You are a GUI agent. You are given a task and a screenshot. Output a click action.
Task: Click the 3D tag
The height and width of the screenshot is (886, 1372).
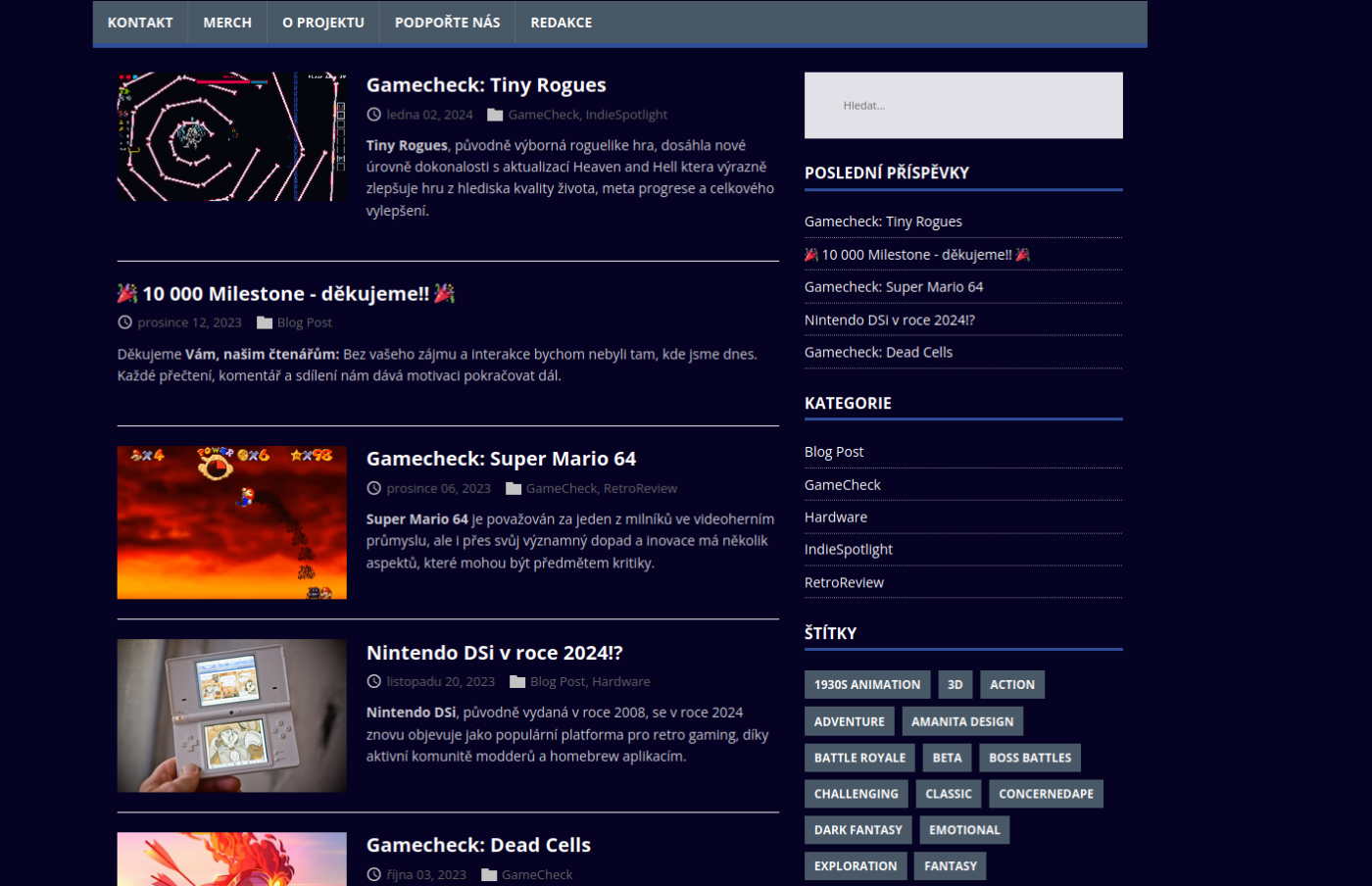pyautogui.click(x=955, y=685)
